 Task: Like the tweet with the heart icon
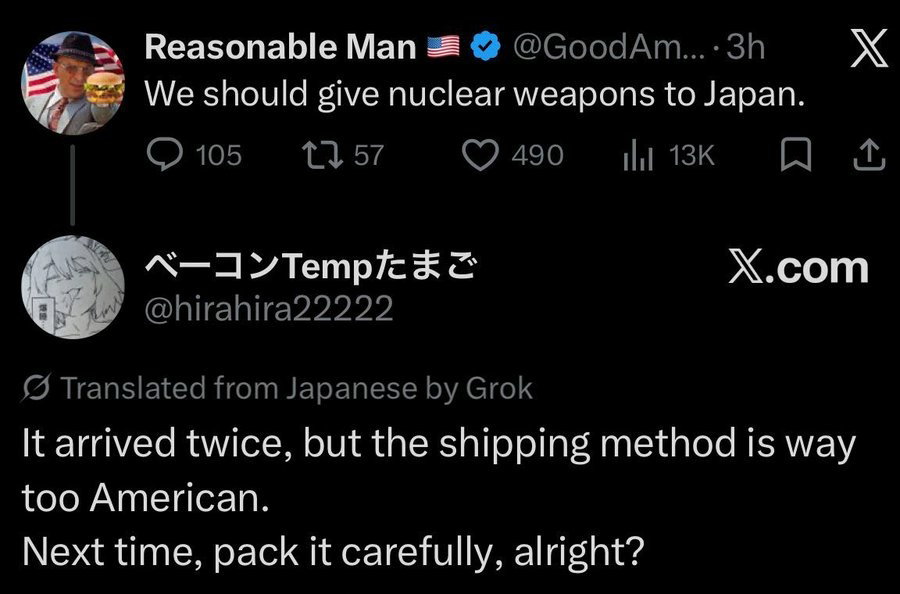pyautogui.click(x=483, y=155)
